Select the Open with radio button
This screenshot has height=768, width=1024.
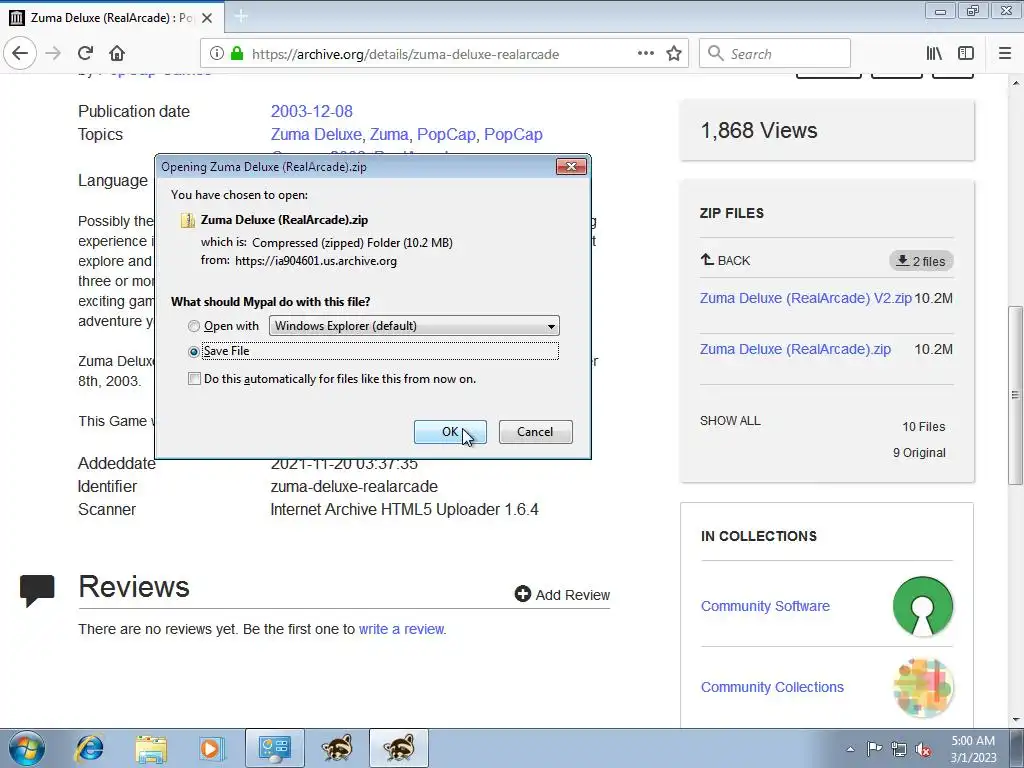194,326
